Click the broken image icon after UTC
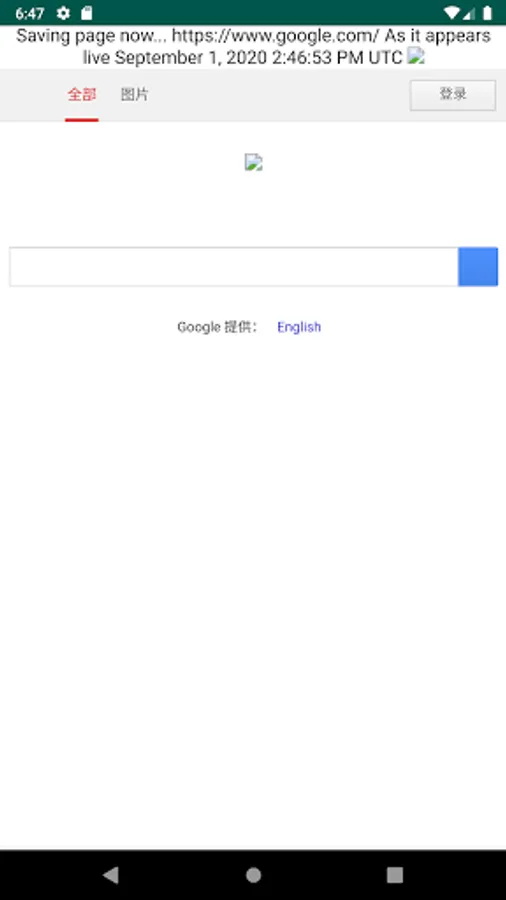Image resolution: width=506 pixels, height=900 pixels. pos(415,56)
